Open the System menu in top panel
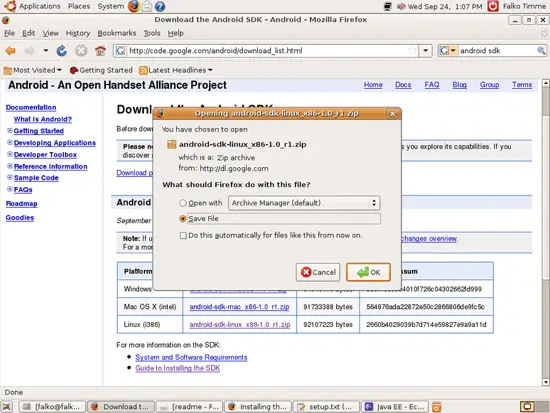The height and width of the screenshot is (413, 550). coord(110,6)
